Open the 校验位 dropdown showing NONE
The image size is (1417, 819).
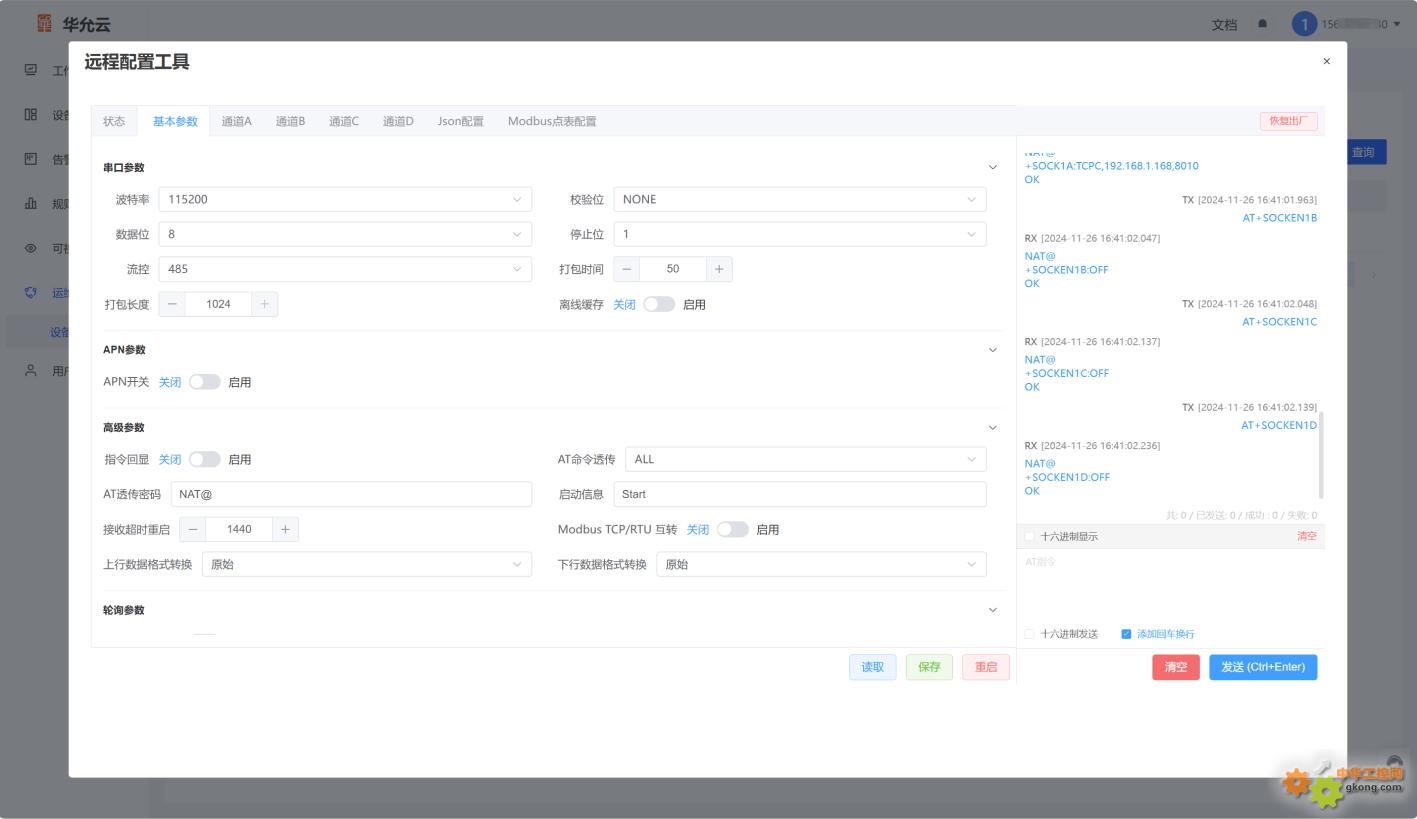(800, 199)
